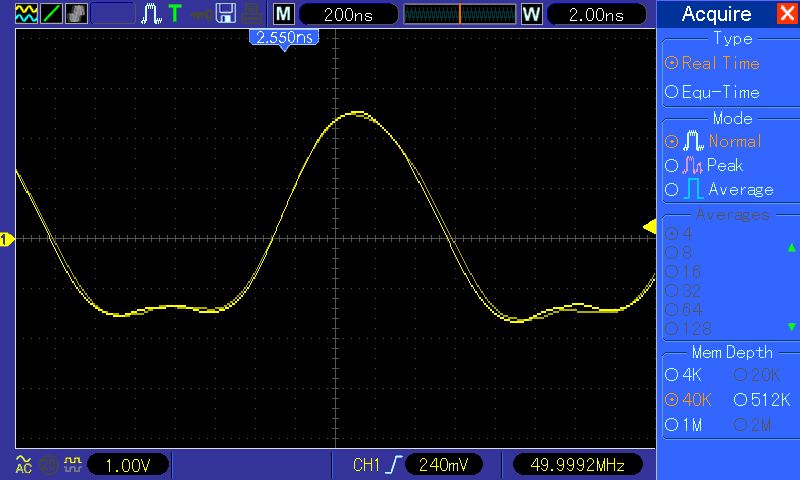Click the pulse acquire mode icon in toolbar
This screenshot has width=800, height=480.
pos(152,14)
